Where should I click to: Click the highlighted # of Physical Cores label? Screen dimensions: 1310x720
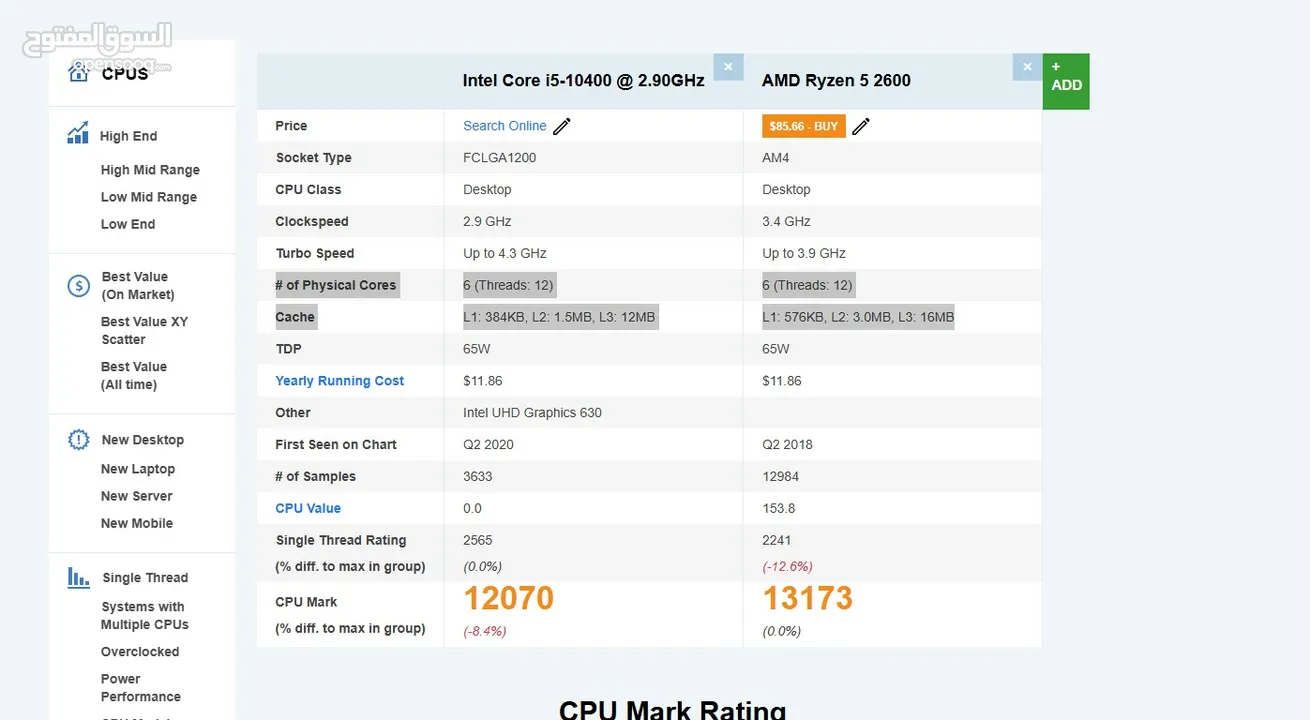tap(336, 285)
